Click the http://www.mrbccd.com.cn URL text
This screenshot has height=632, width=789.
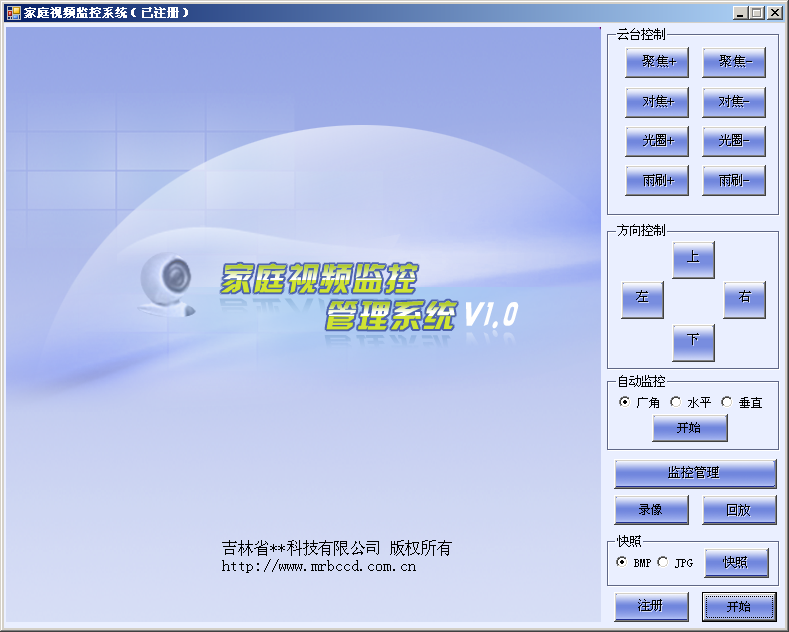tap(319, 567)
